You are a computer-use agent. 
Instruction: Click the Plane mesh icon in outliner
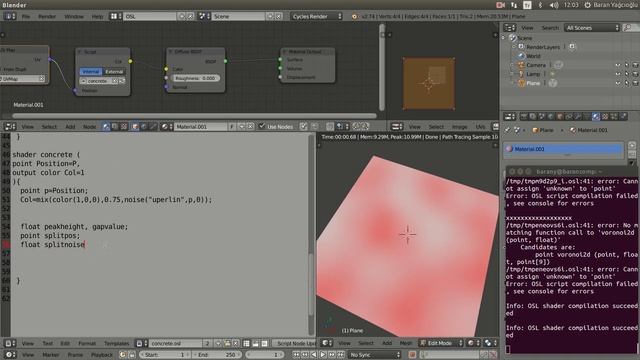(x=521, y=83)
